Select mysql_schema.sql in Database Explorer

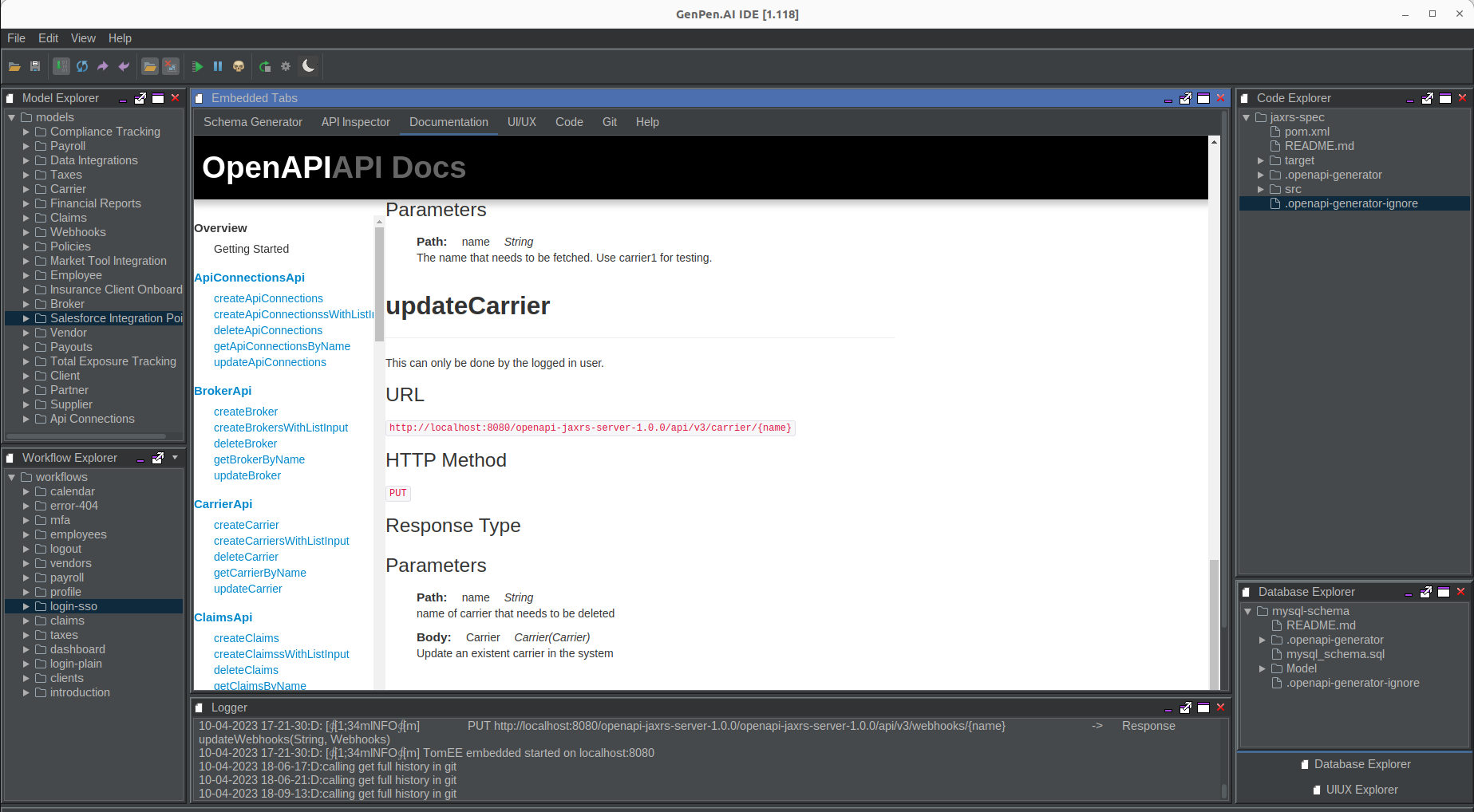coord(1335,654)
